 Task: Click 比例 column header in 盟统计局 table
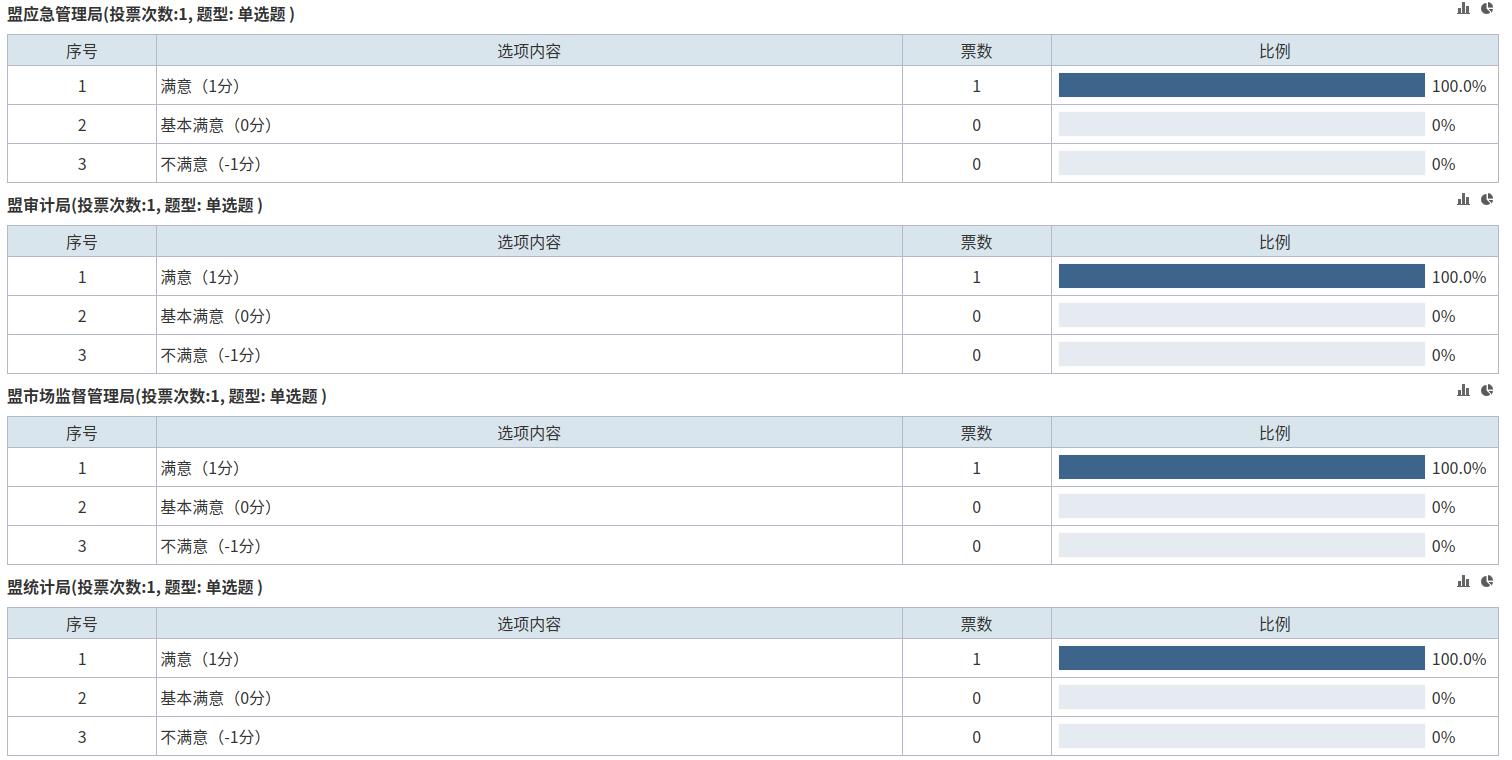[1274, 624]
